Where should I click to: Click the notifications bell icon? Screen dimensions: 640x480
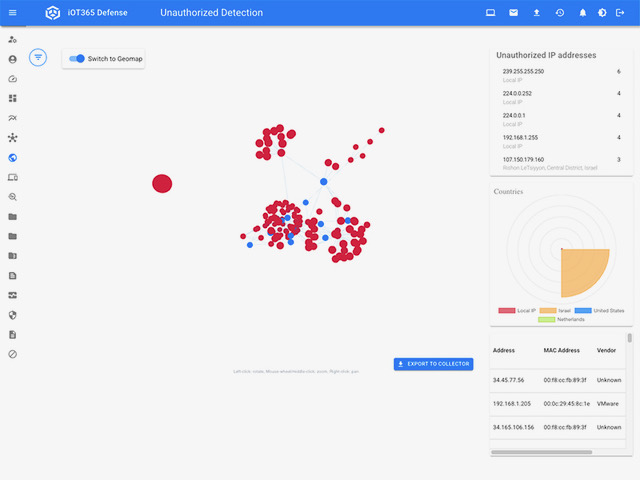point(583,13)
